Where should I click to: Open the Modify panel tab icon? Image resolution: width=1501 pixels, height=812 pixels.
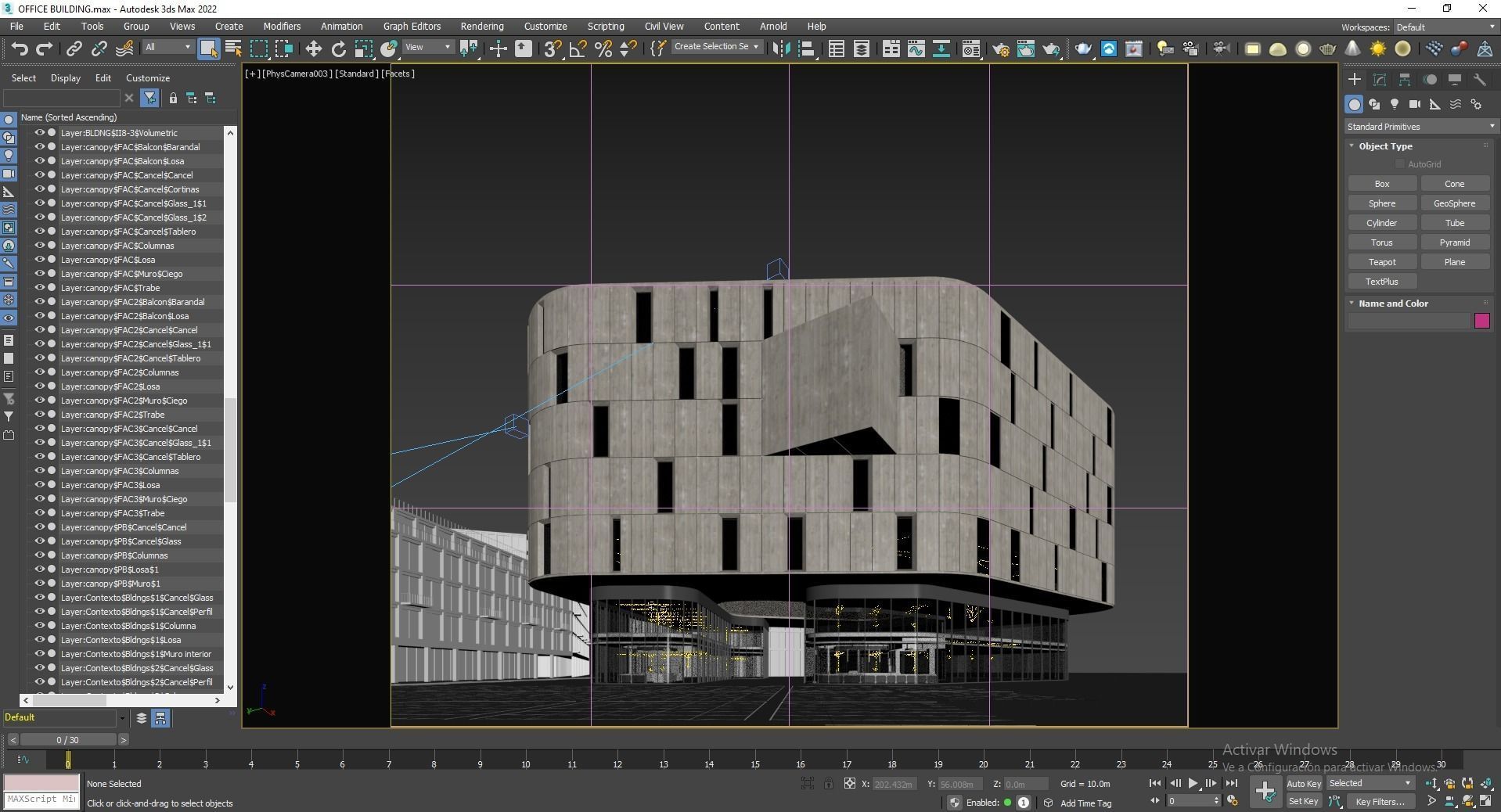[1380, 80]
